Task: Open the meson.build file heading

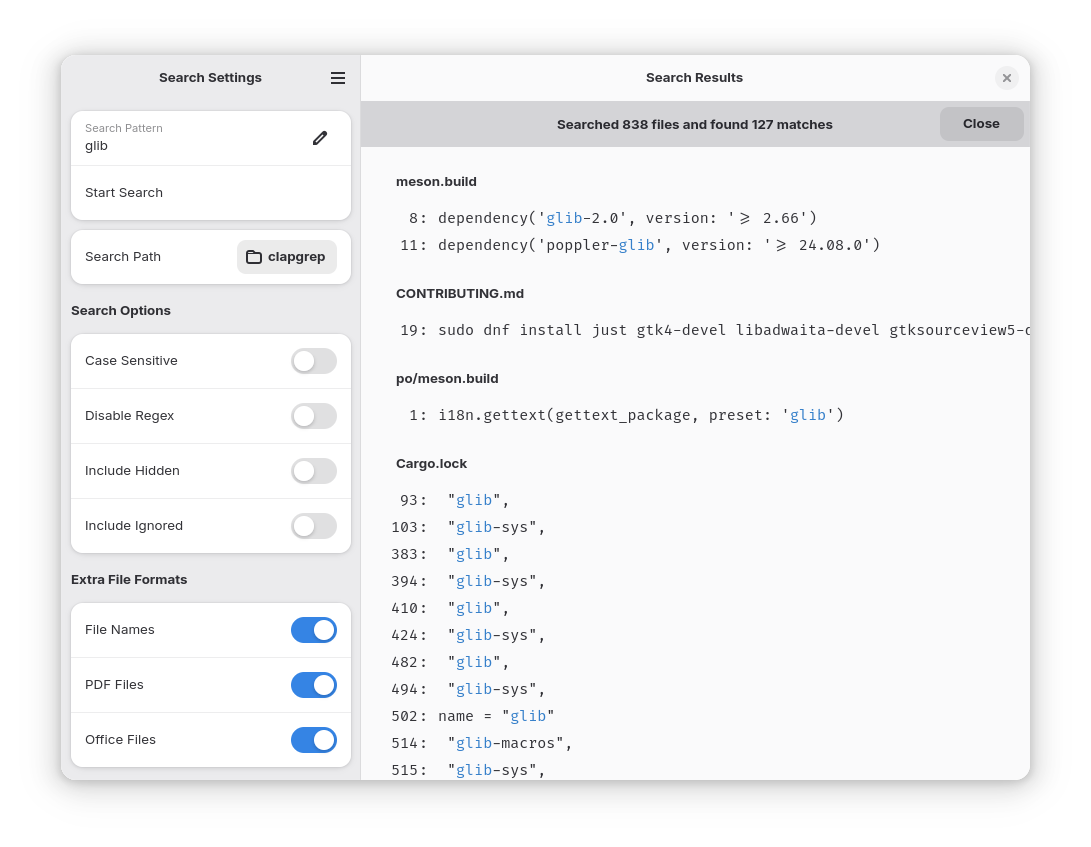Action: tap(436, 182)
